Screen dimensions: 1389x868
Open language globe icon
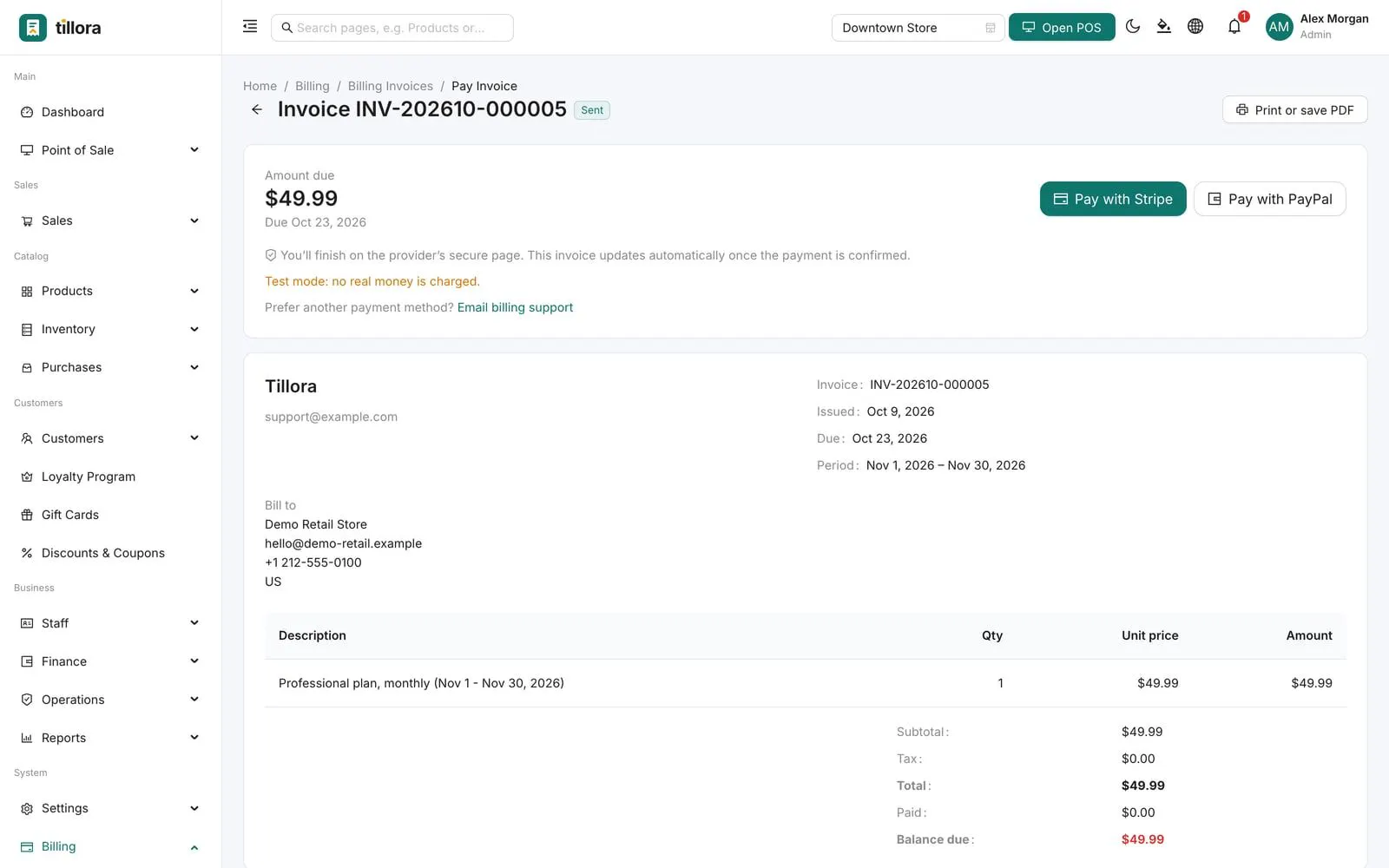pos(1195,27)
